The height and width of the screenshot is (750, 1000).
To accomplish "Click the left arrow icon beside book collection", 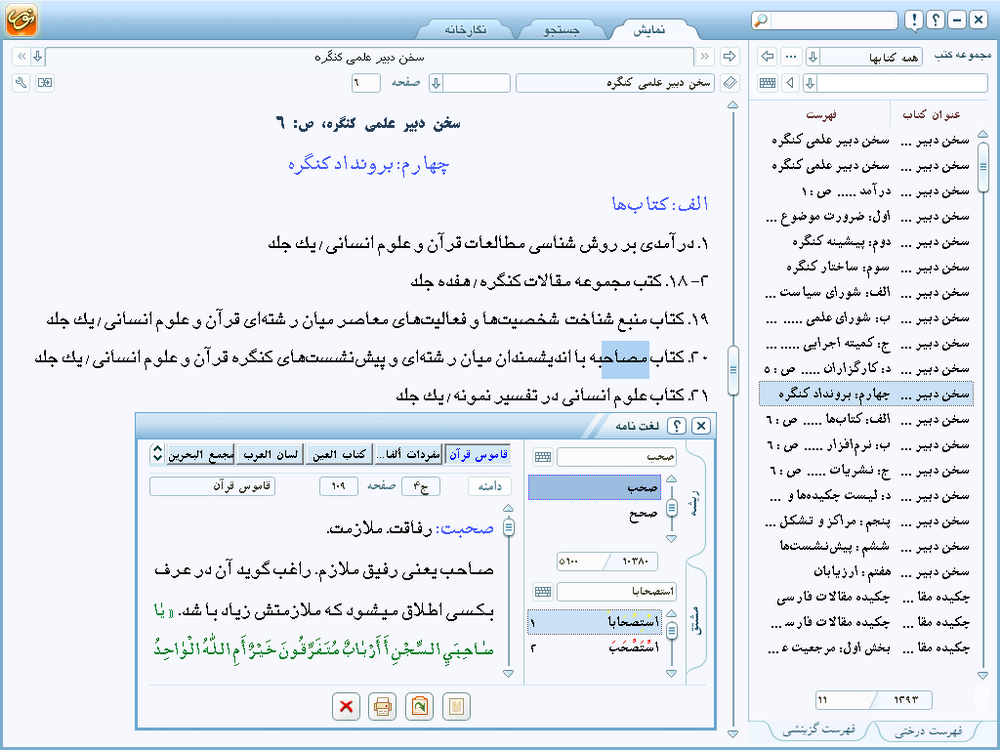I will click(x=768, y=57).
